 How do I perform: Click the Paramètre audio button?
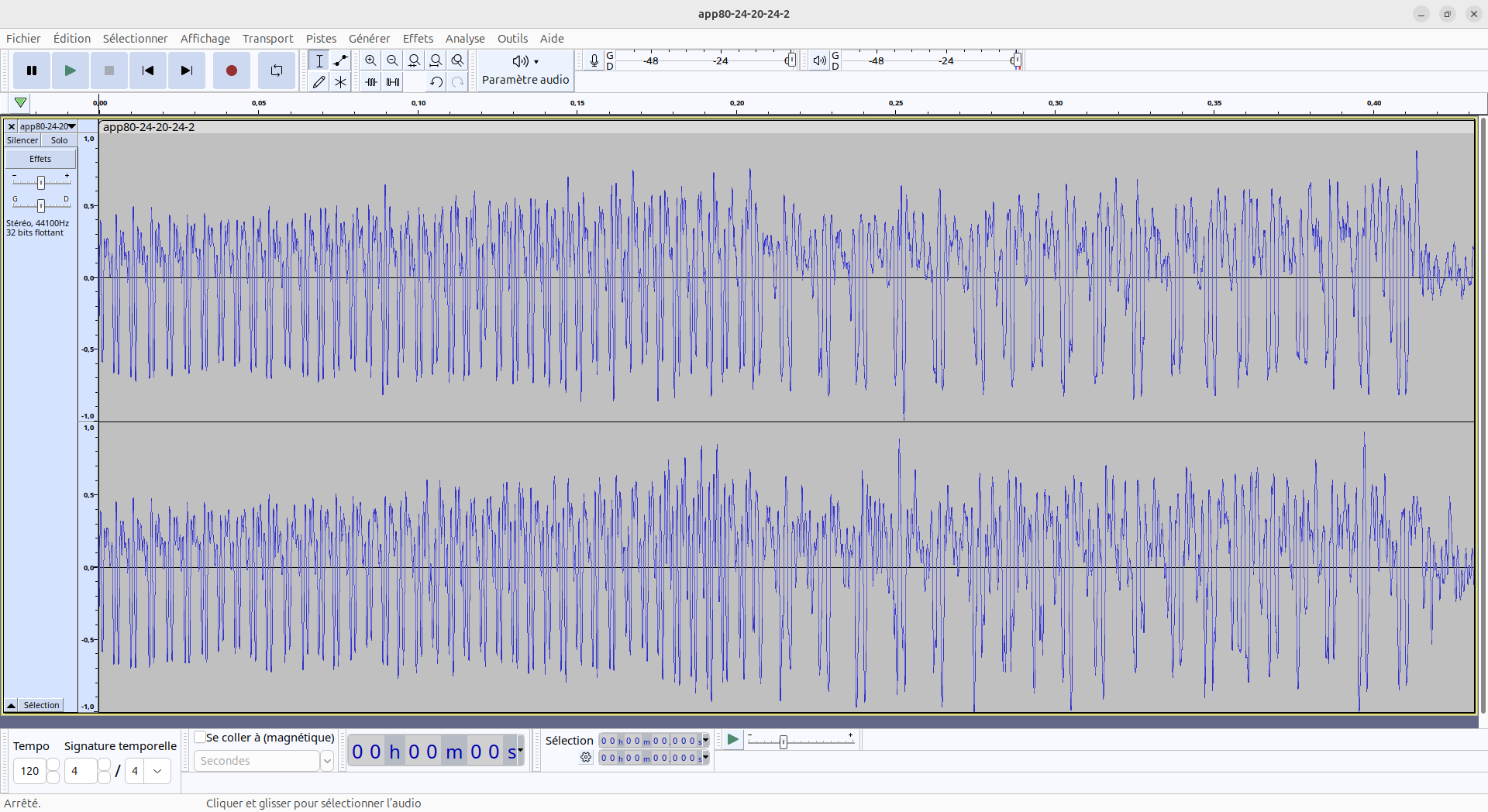click(x=525, y=71)
